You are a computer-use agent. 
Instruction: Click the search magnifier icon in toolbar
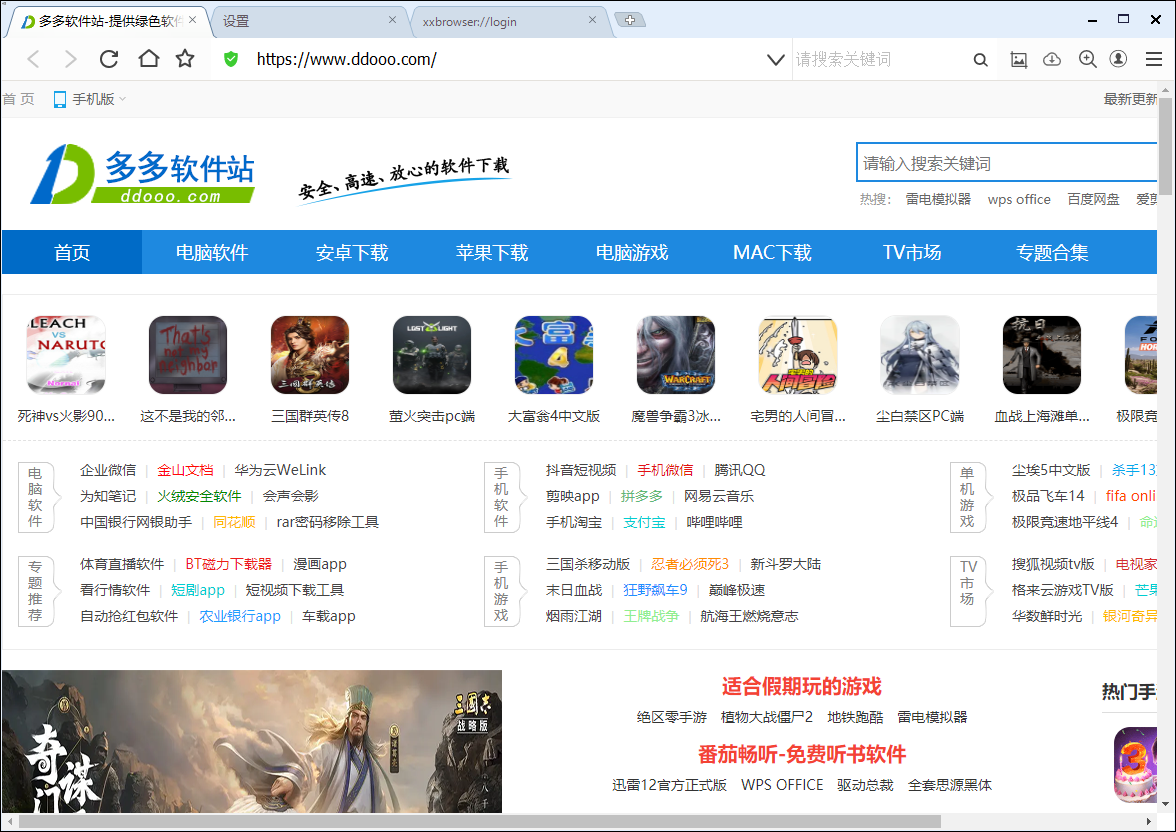tap(980, 60)
